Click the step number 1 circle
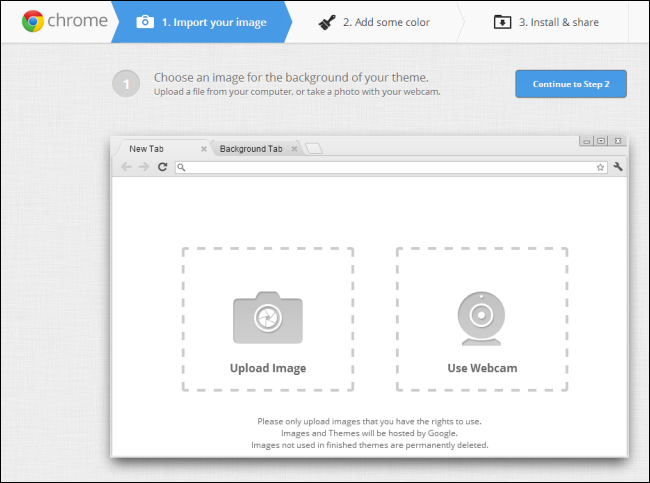Viewport: 650px width, 483px height. coord(126,84)
